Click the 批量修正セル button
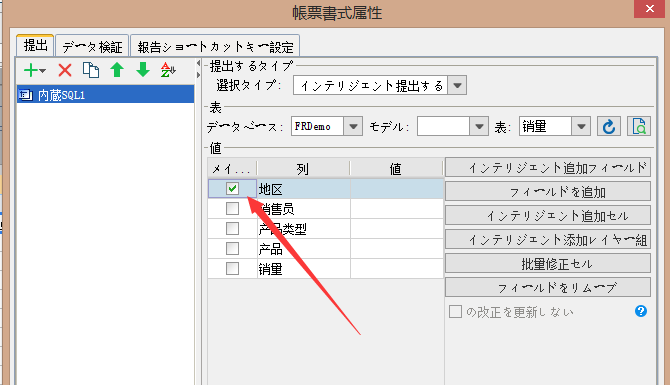 (548, 264)
